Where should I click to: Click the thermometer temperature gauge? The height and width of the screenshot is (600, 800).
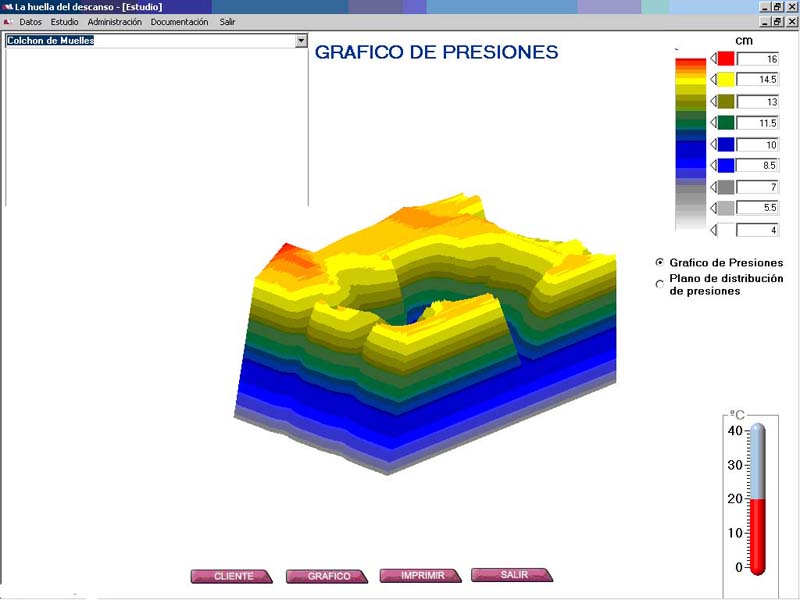[x=757, y=498]
